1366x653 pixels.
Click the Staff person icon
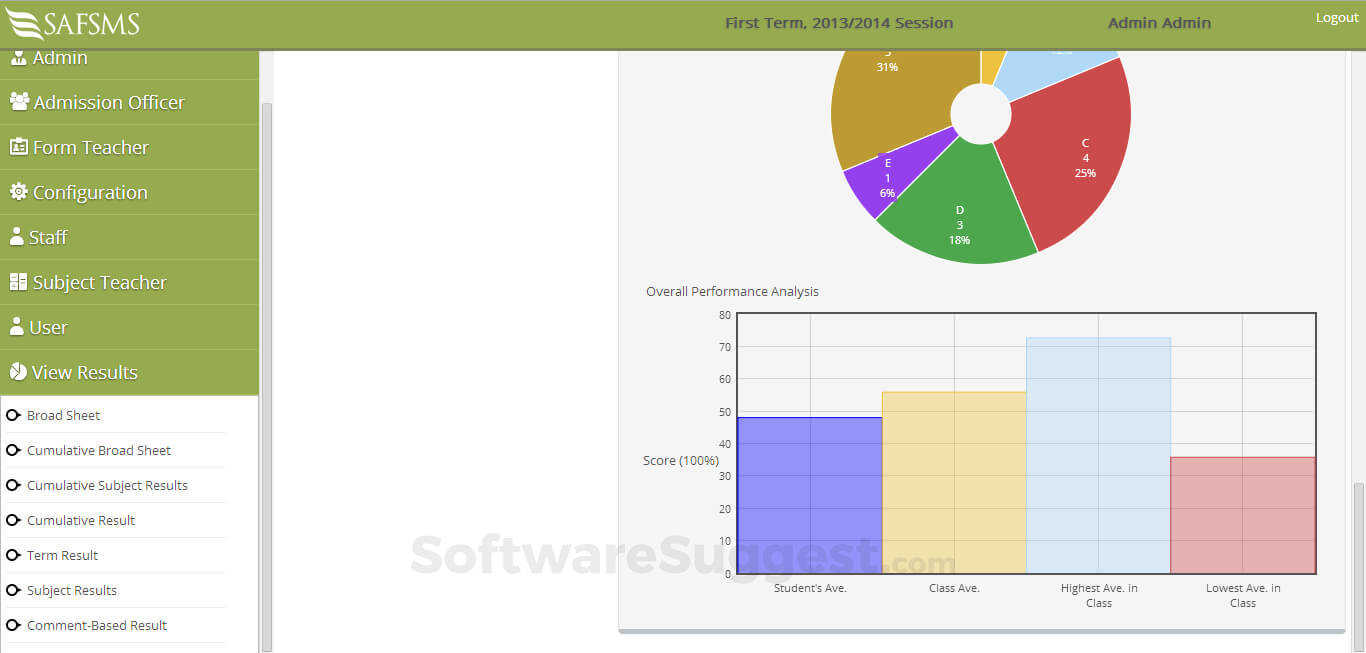coord(16,236)
